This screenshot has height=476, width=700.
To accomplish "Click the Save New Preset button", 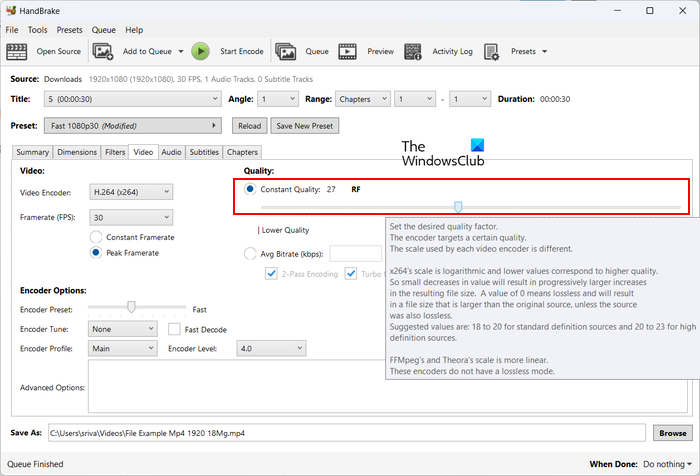I will coord(305,126).
